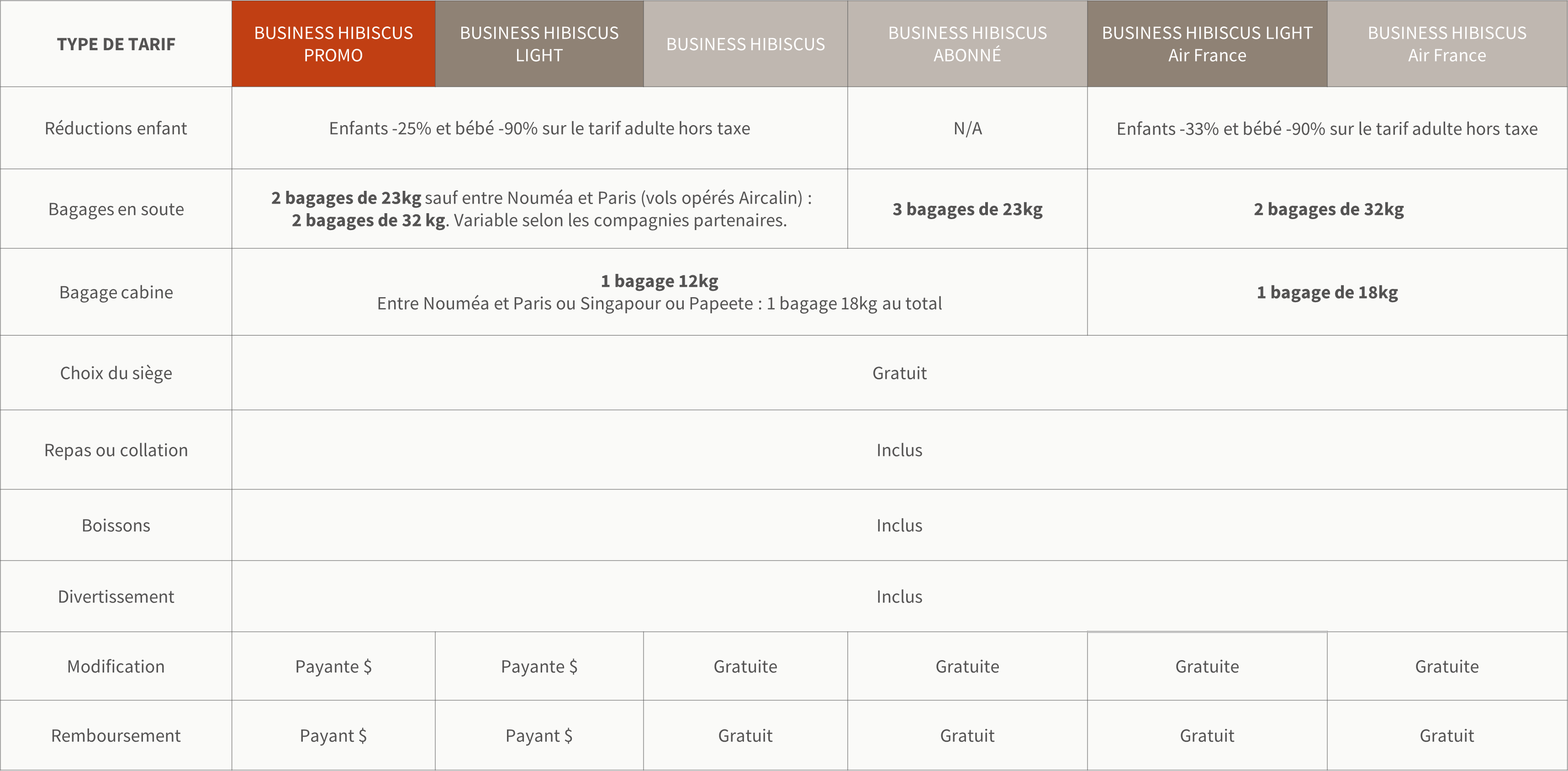The width and height of the screenshot is (1568, 771).
Task: Click the 3 bagages de 23kg cell
Action: coord(966,209)
